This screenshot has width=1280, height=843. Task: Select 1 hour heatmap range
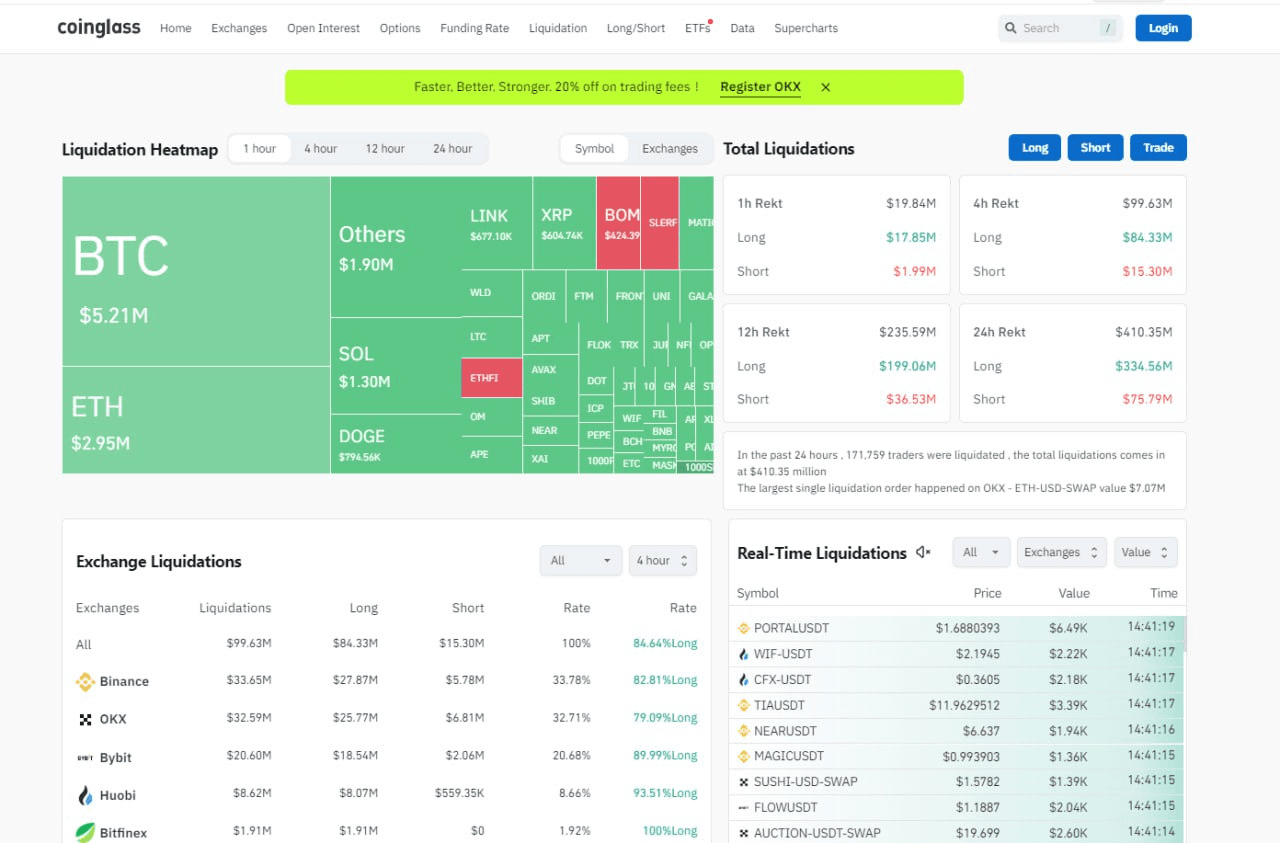click(x=259, y=148)
